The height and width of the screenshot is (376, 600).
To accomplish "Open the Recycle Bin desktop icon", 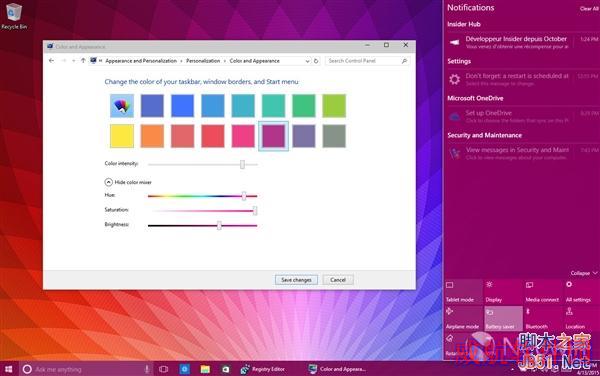I will [14, 16].
